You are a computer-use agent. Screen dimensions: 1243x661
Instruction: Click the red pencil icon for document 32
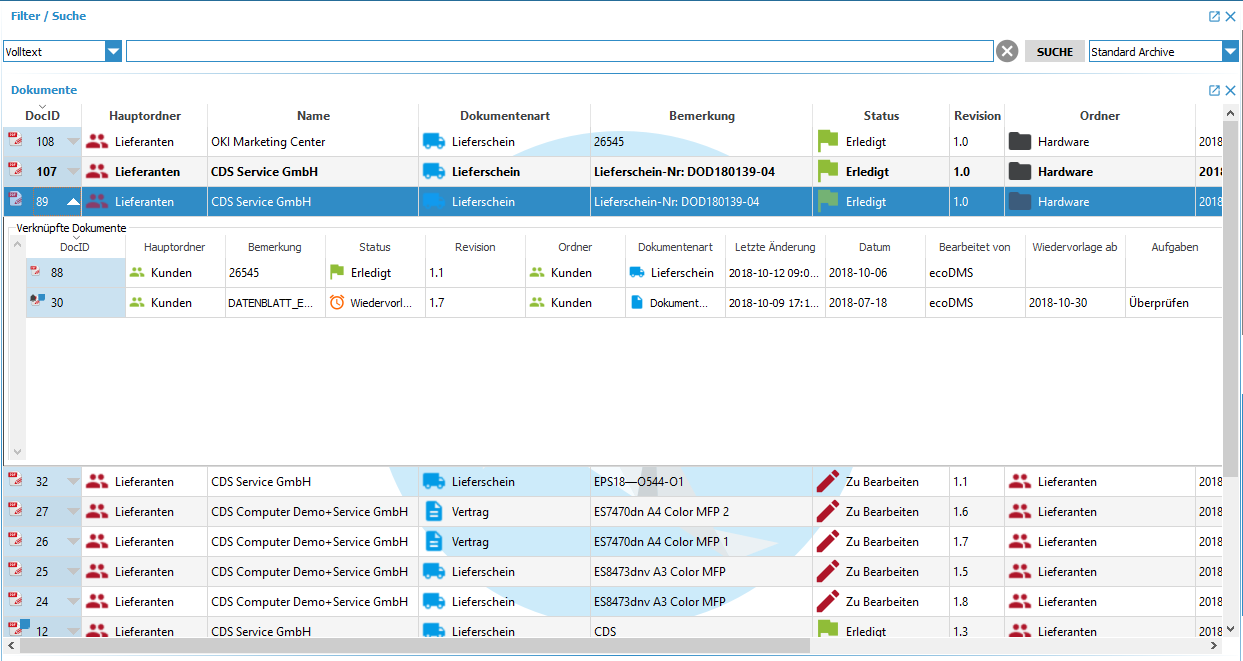tap(827, 481)
